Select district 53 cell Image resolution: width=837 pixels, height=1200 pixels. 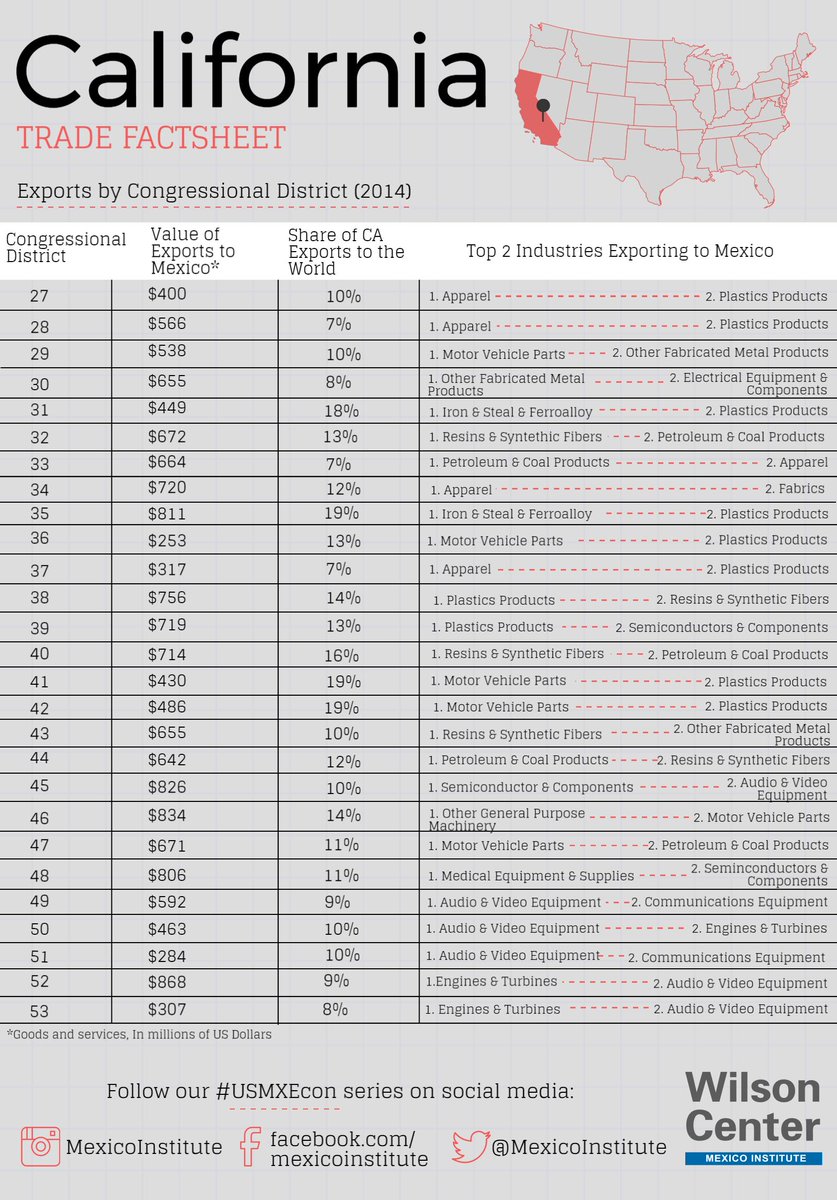[x=40, y=1010]
